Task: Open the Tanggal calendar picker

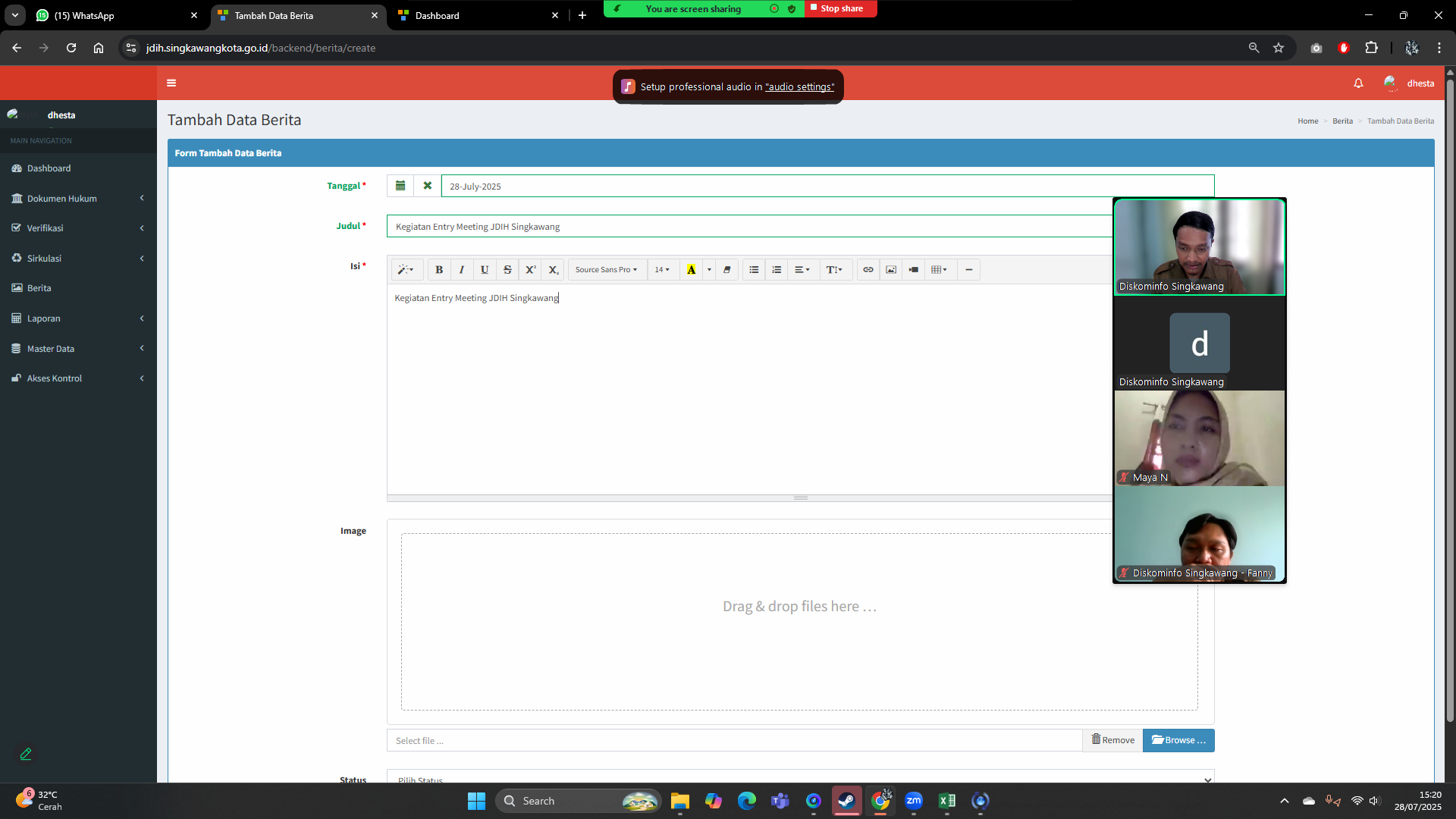Action: (x=400, y=186)
